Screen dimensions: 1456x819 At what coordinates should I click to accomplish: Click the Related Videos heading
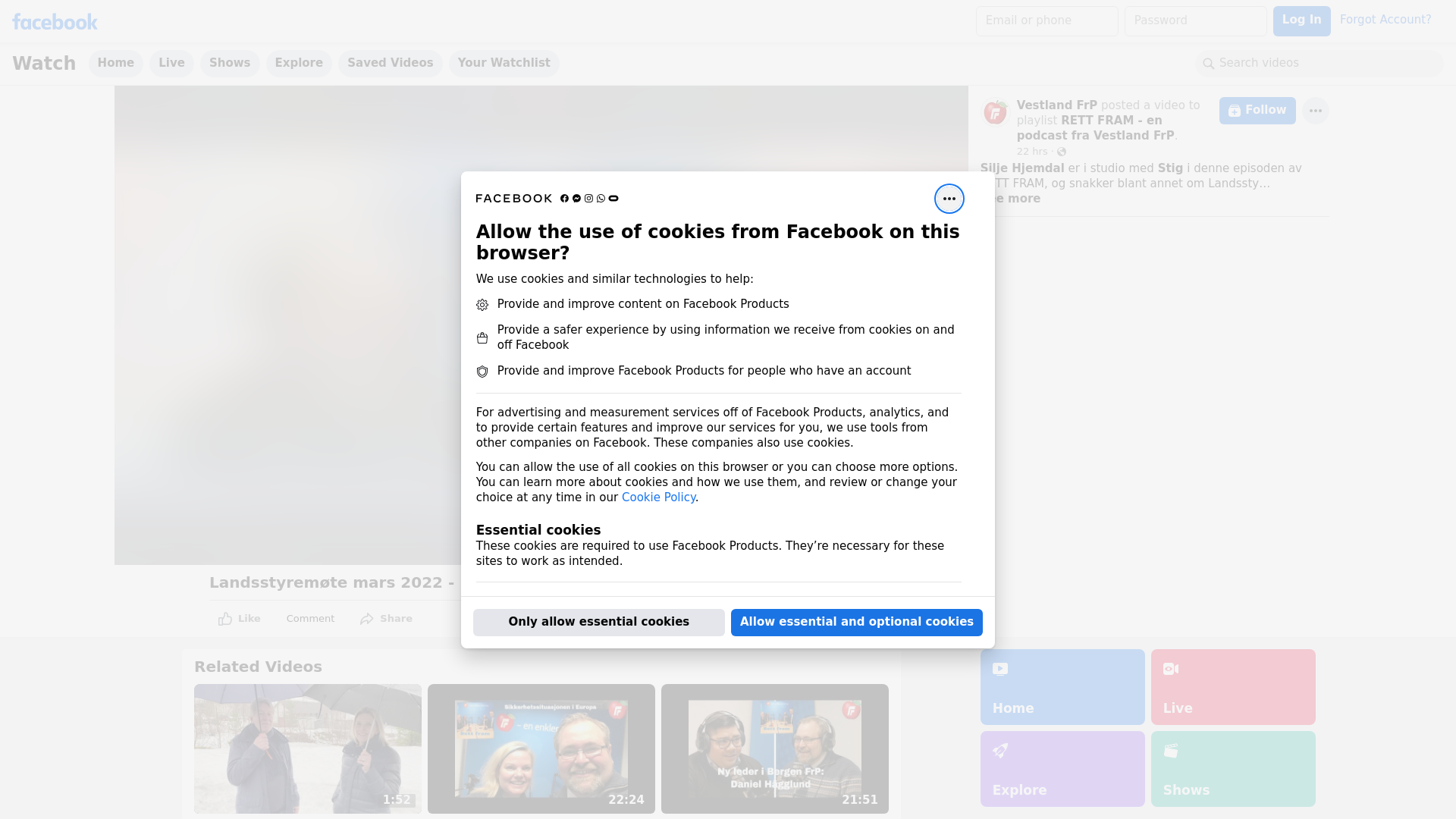(x=258, y=667)
